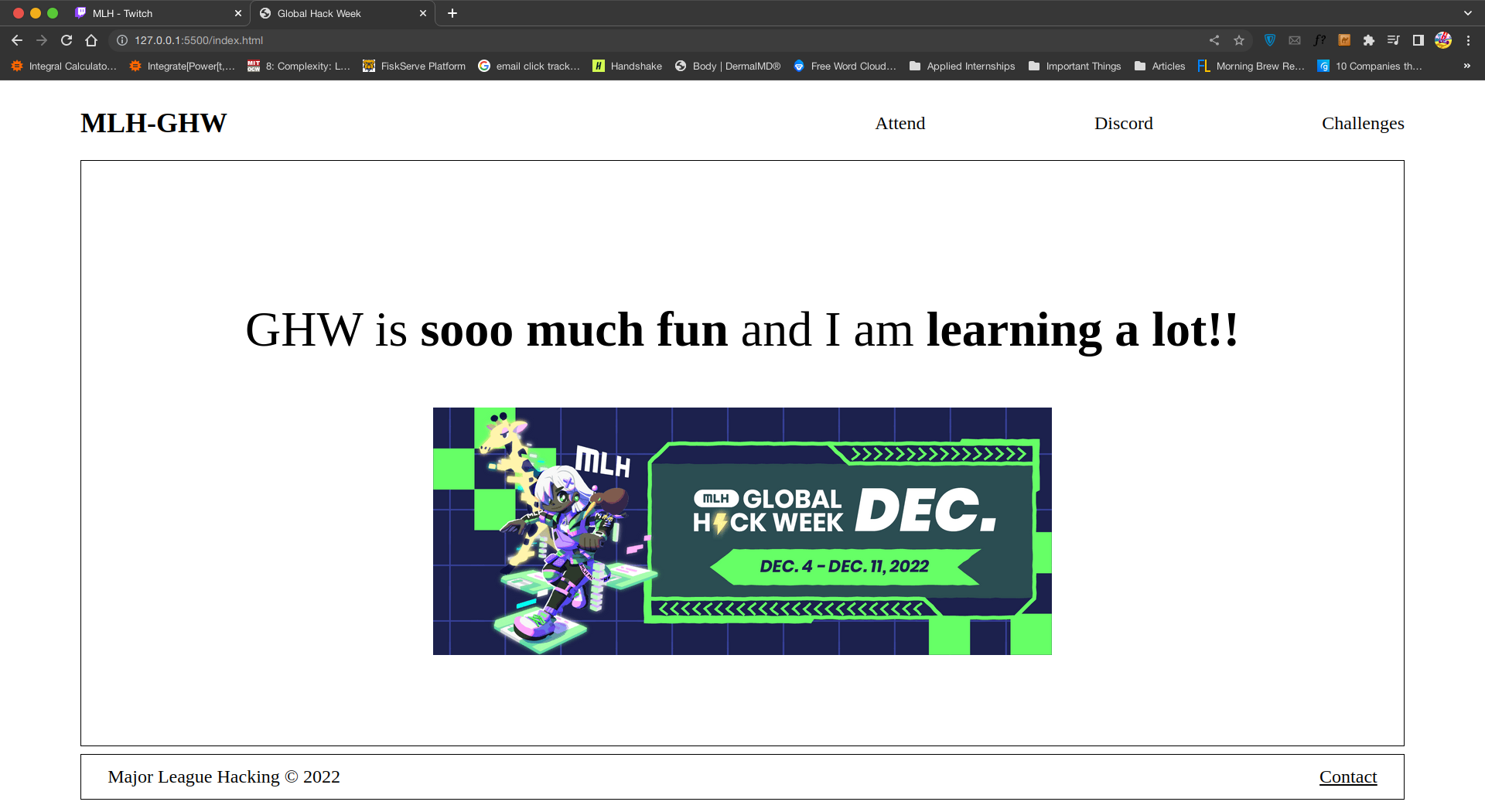This screenshot has height=812, width=1485.
Task: Open tab search dropdown arrow
Action: tap(1468, 13)
